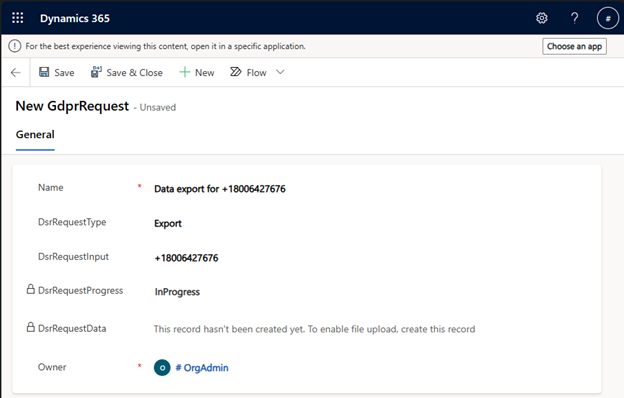Click the lock icon beside DsrRequestProgress

[x=31, y=289]
